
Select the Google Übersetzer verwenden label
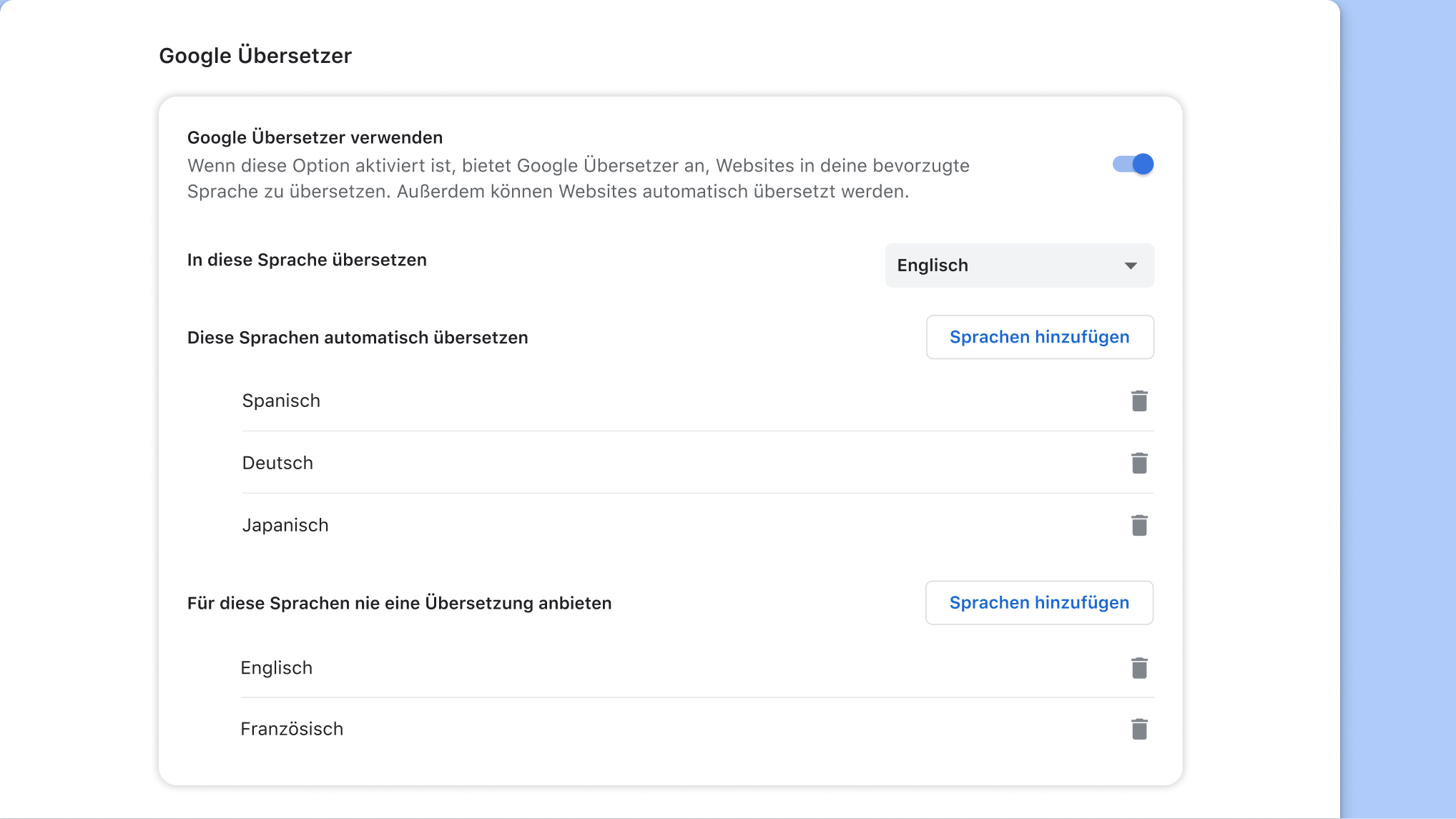click(x=315, y=137)
